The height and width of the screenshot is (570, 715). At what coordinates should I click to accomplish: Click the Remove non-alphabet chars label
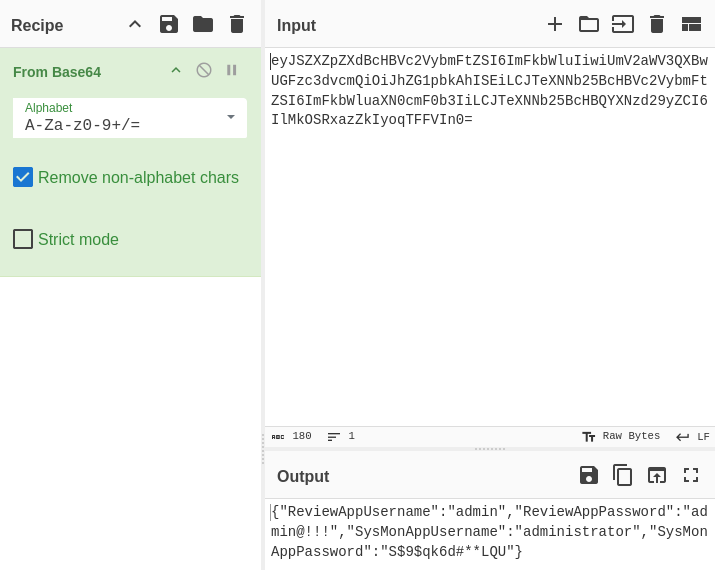[138, 177]
